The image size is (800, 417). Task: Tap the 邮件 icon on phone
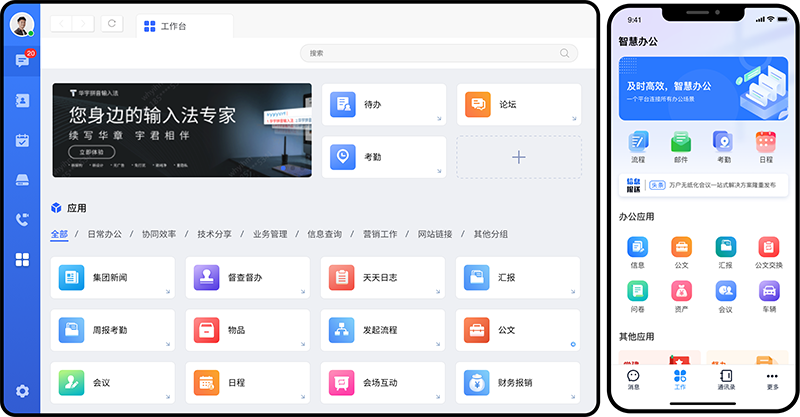pyautogui.click(x=681, y=146)
